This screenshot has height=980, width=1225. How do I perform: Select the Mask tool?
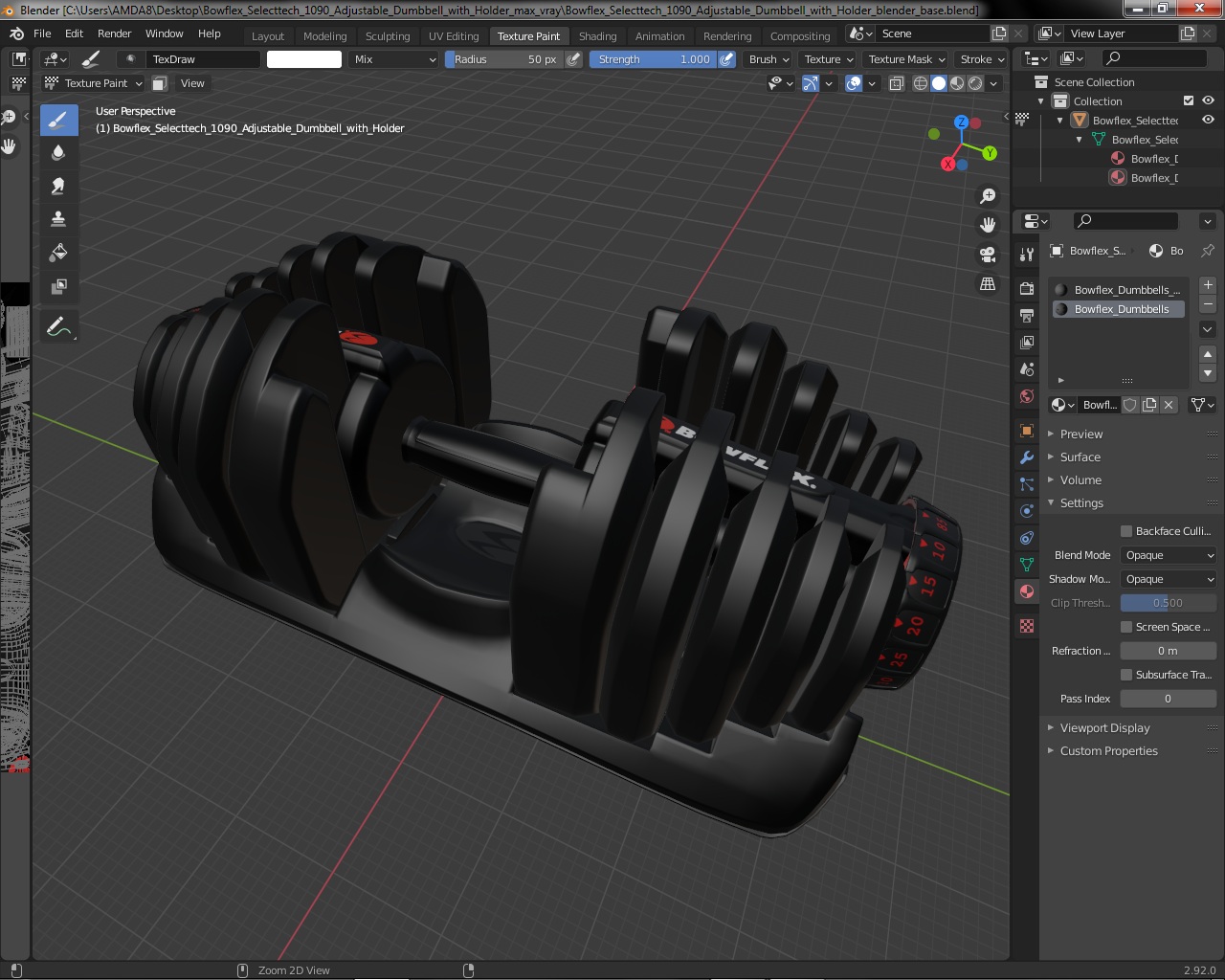point(58,286)
